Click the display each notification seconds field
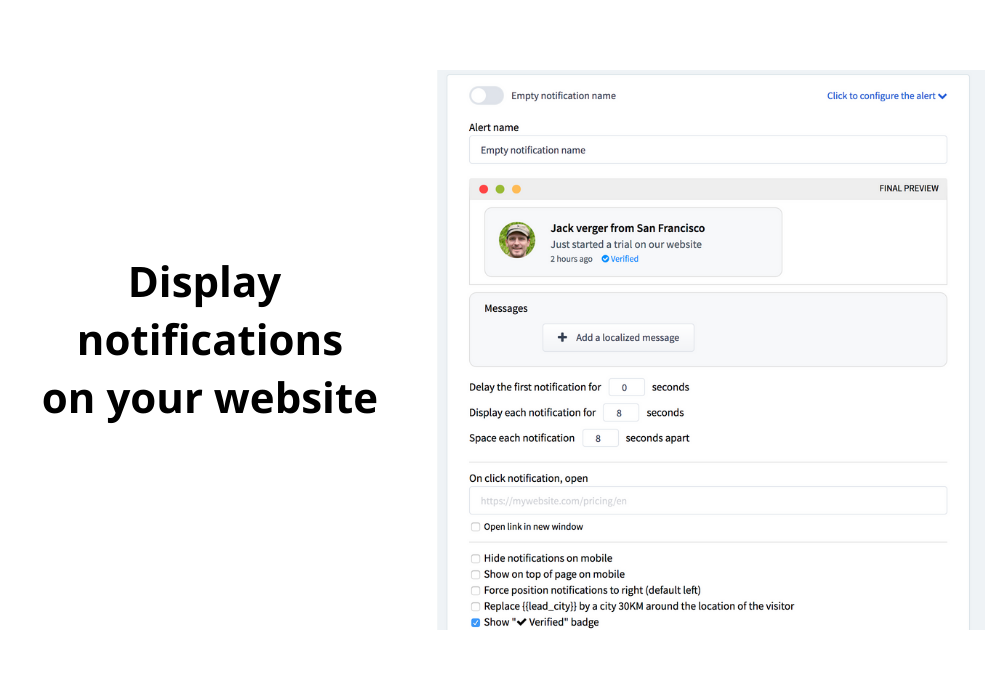Viewport: 1000px width, 700px height. coord(620,412)
